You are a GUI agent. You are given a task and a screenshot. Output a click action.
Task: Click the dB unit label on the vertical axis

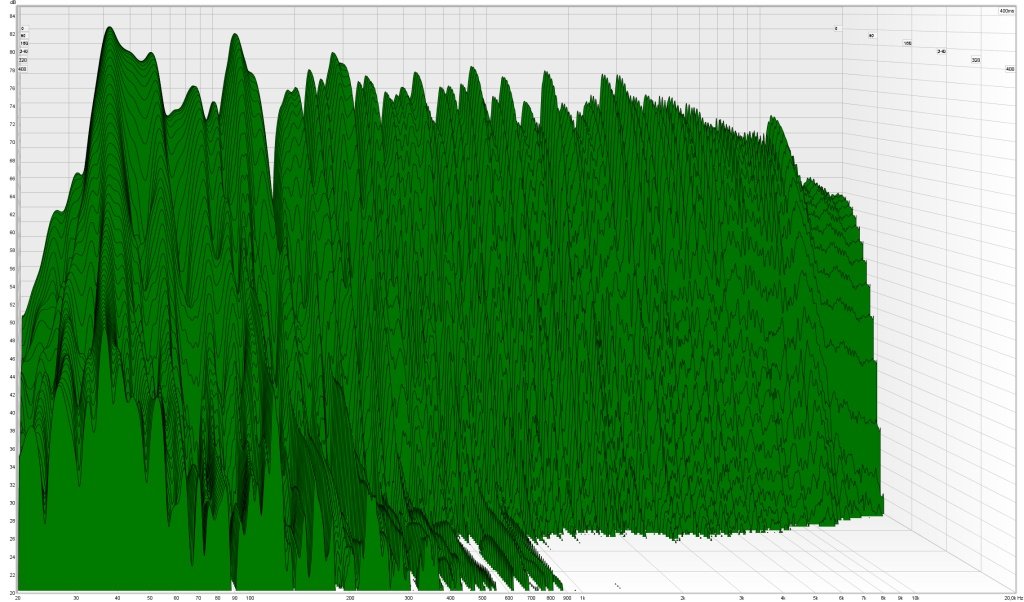[13, 3]
